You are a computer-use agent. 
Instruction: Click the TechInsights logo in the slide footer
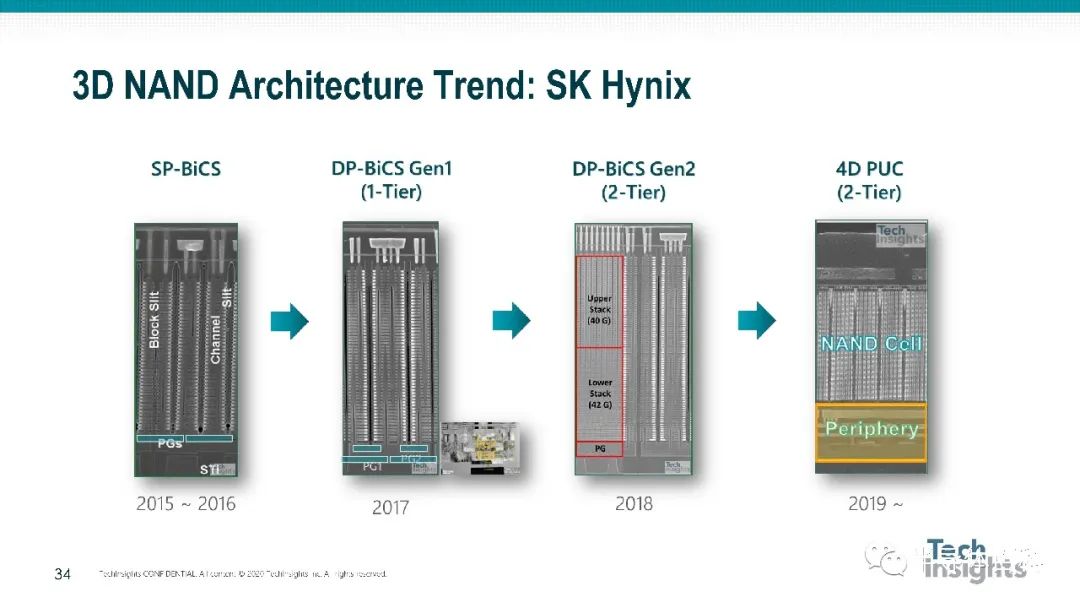(x=975, y=560)
